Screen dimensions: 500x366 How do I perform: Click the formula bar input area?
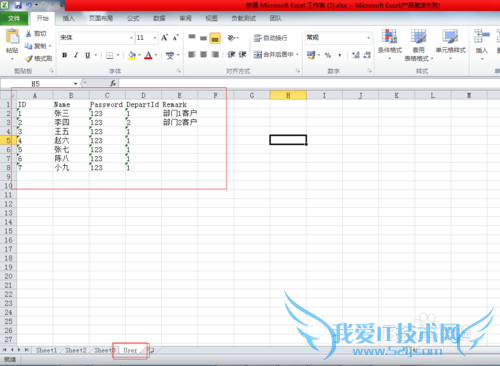(309, 83)
